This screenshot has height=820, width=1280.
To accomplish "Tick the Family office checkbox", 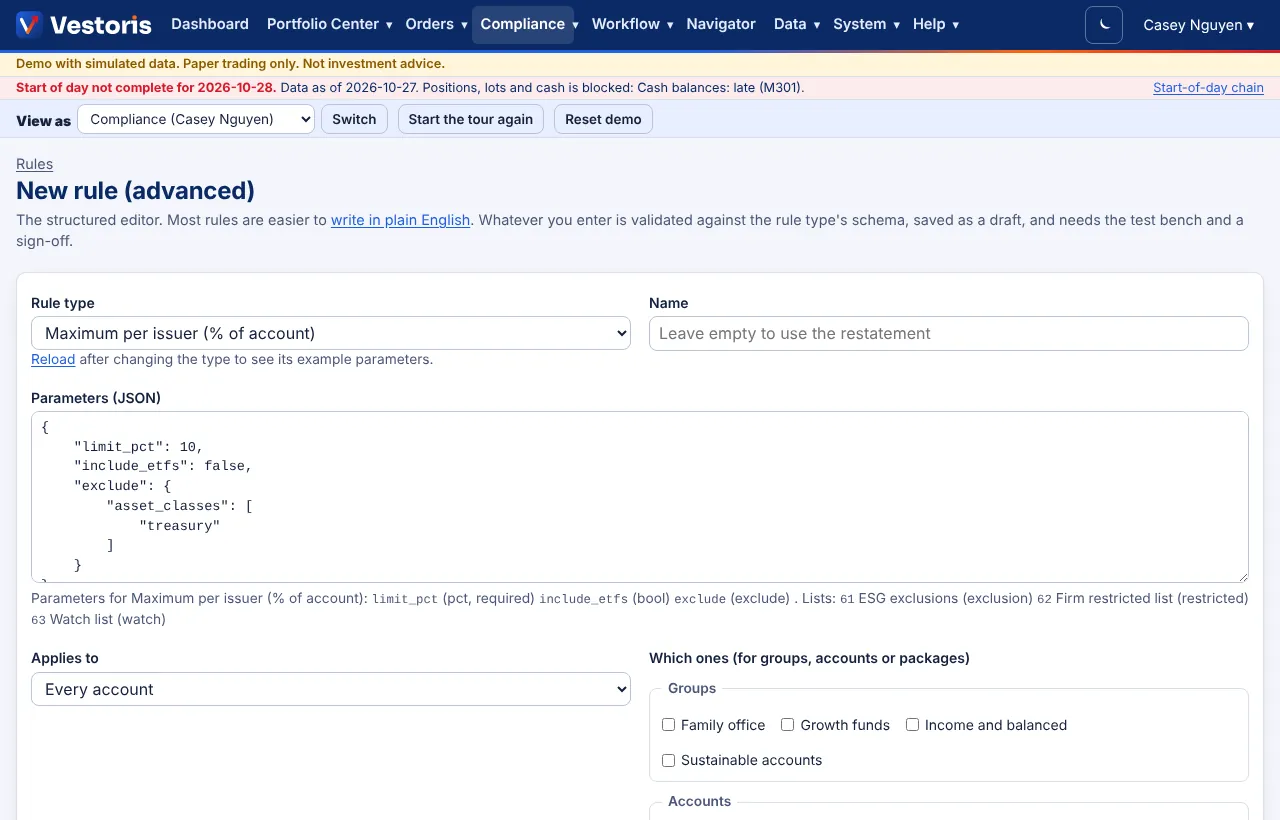I will click(669, 725).
